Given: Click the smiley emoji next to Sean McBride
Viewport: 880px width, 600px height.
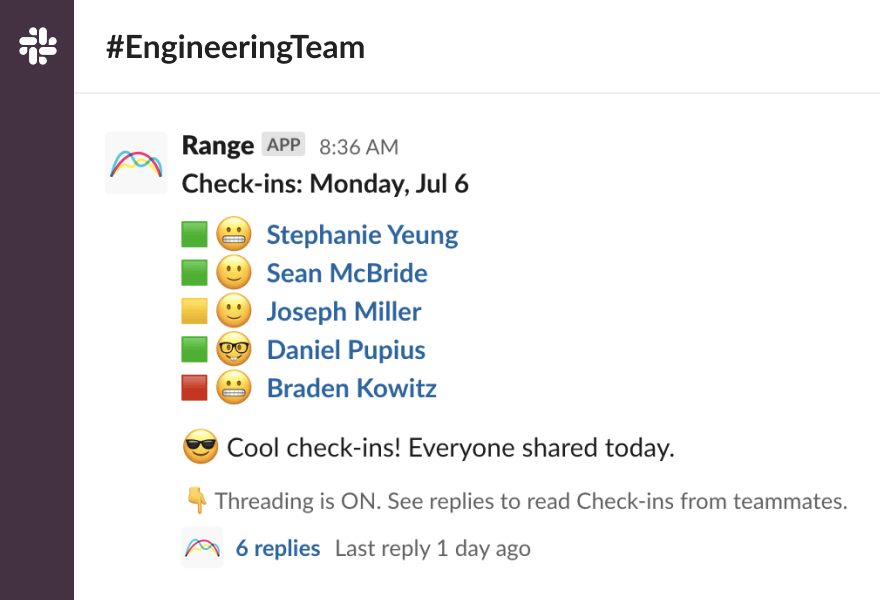Looking at the screenshot, I should click(235, 272).
